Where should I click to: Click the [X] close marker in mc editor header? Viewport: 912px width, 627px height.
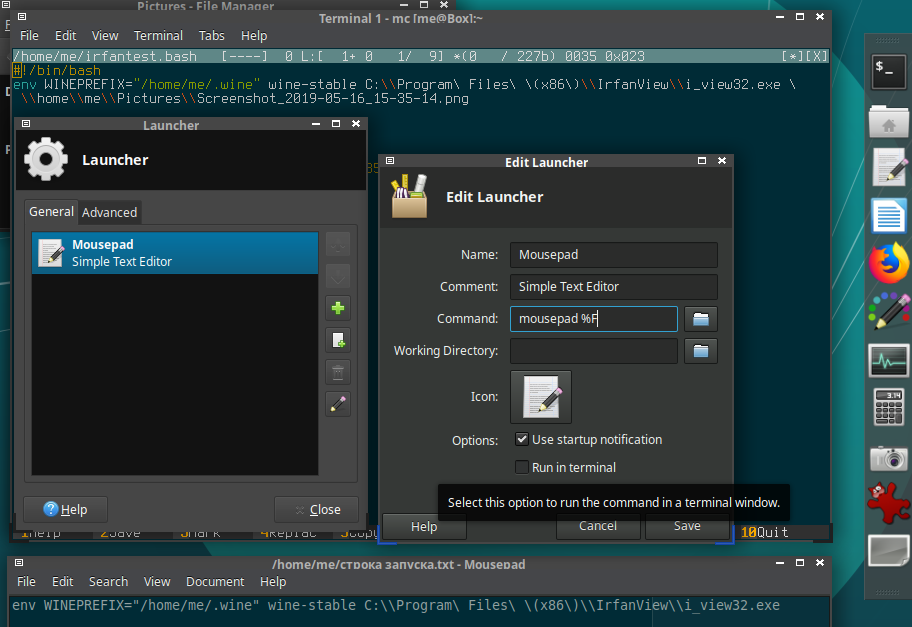point(816,56)
